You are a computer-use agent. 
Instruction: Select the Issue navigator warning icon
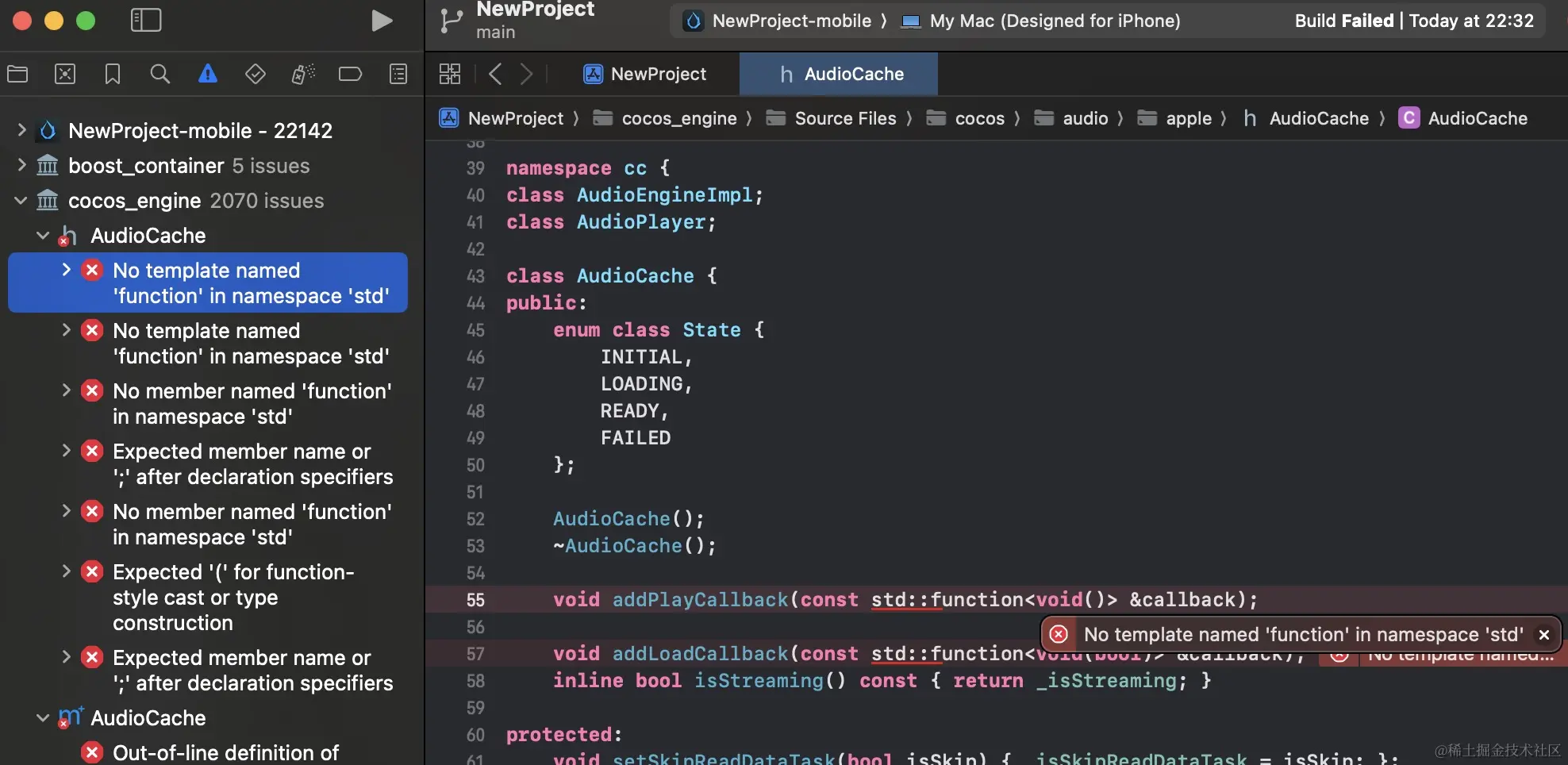208,74
